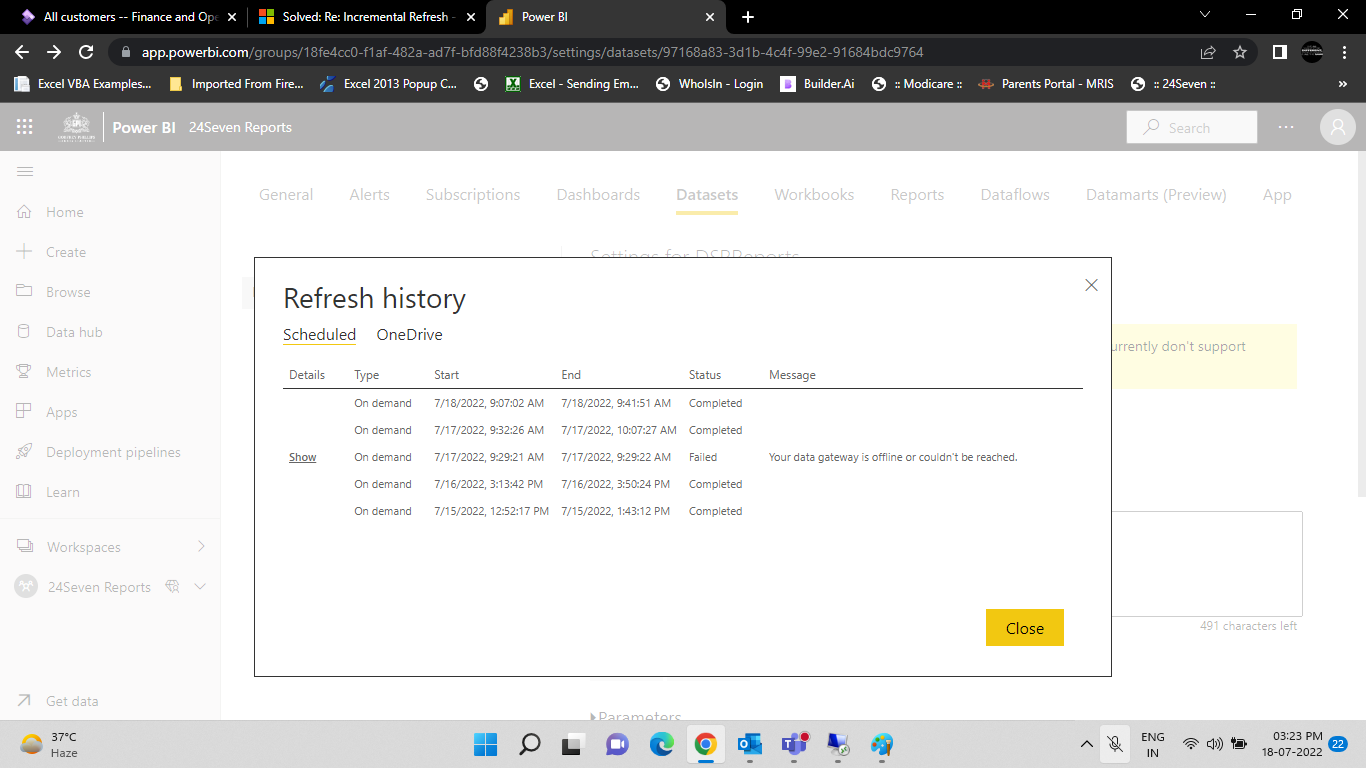Click Get data at sidebar bottom

click(x=72, y=701)
